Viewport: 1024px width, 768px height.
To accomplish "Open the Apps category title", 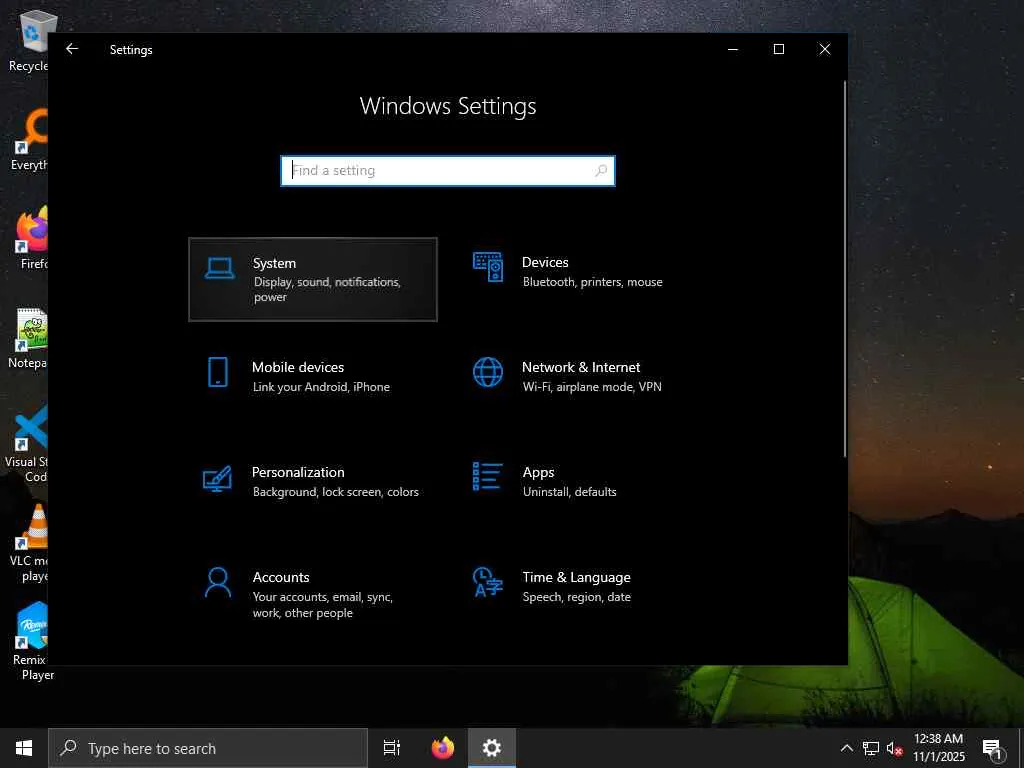I will (538, 472).
